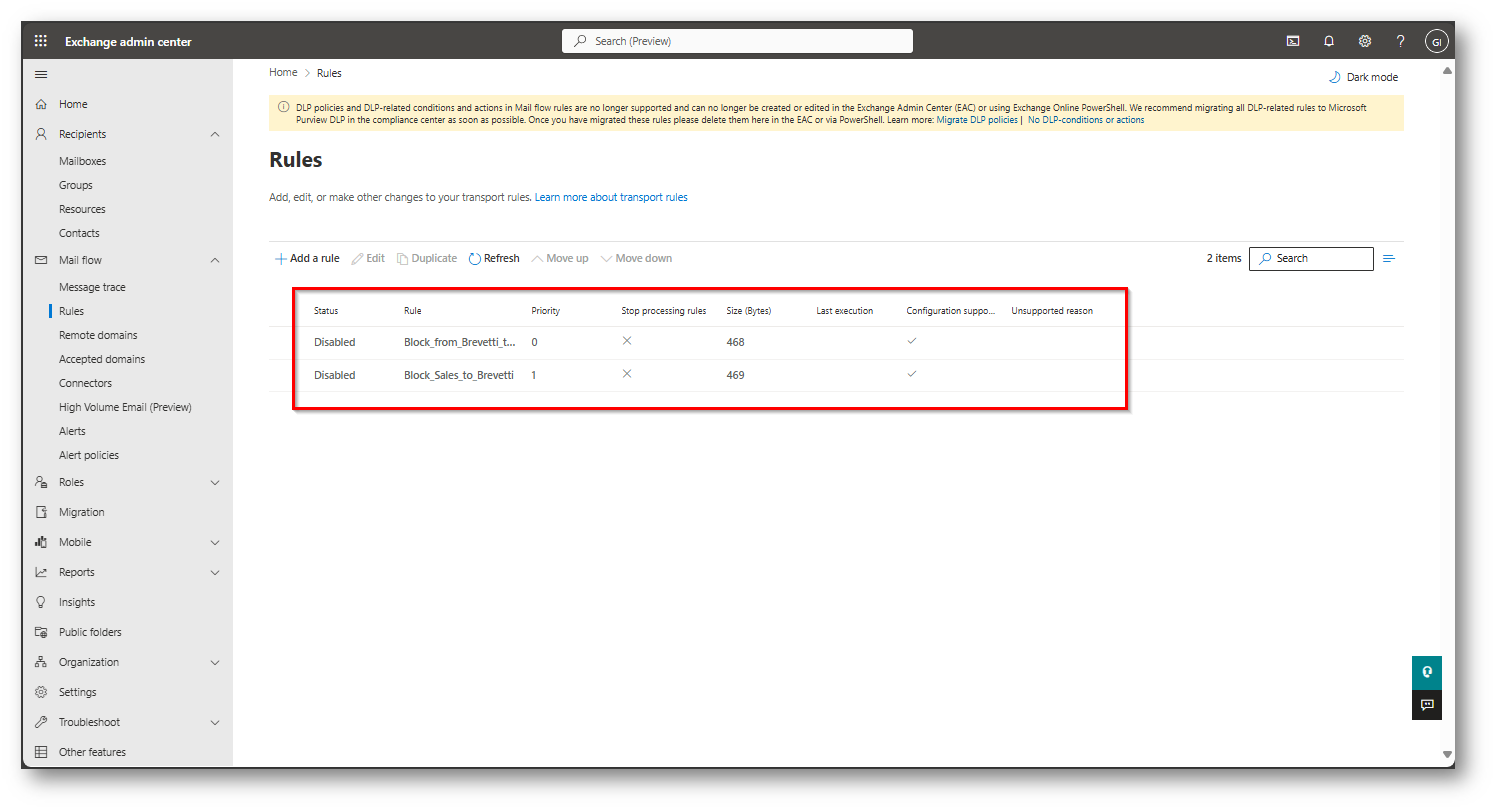Open the Cloud Shell terminal icon
Viewport: 1497px width, 811px height.
pyautogui.click(x=1293, y=41)
